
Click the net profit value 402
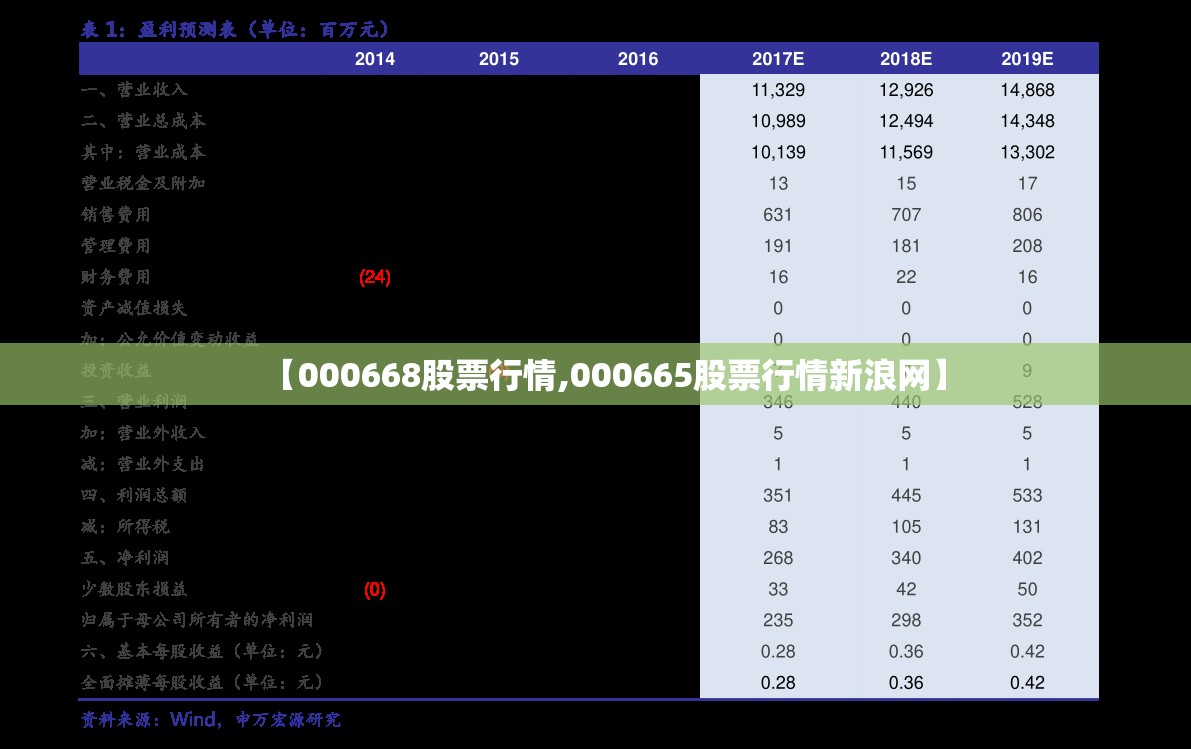1027,557
